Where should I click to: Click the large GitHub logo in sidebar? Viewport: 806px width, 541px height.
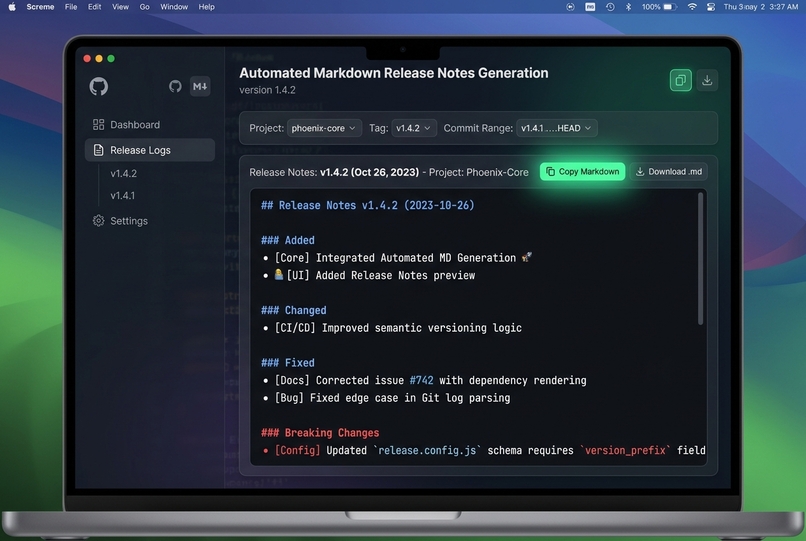coord(99,86)
